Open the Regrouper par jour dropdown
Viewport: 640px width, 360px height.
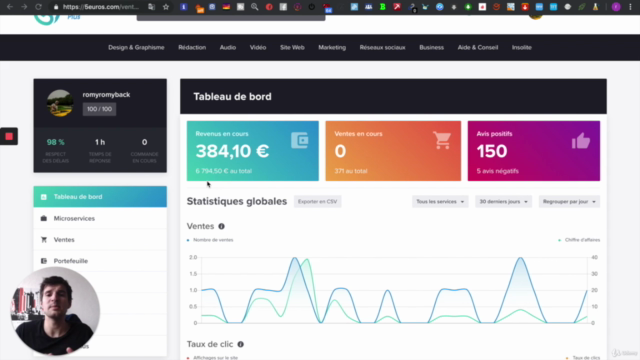point(569,202)
